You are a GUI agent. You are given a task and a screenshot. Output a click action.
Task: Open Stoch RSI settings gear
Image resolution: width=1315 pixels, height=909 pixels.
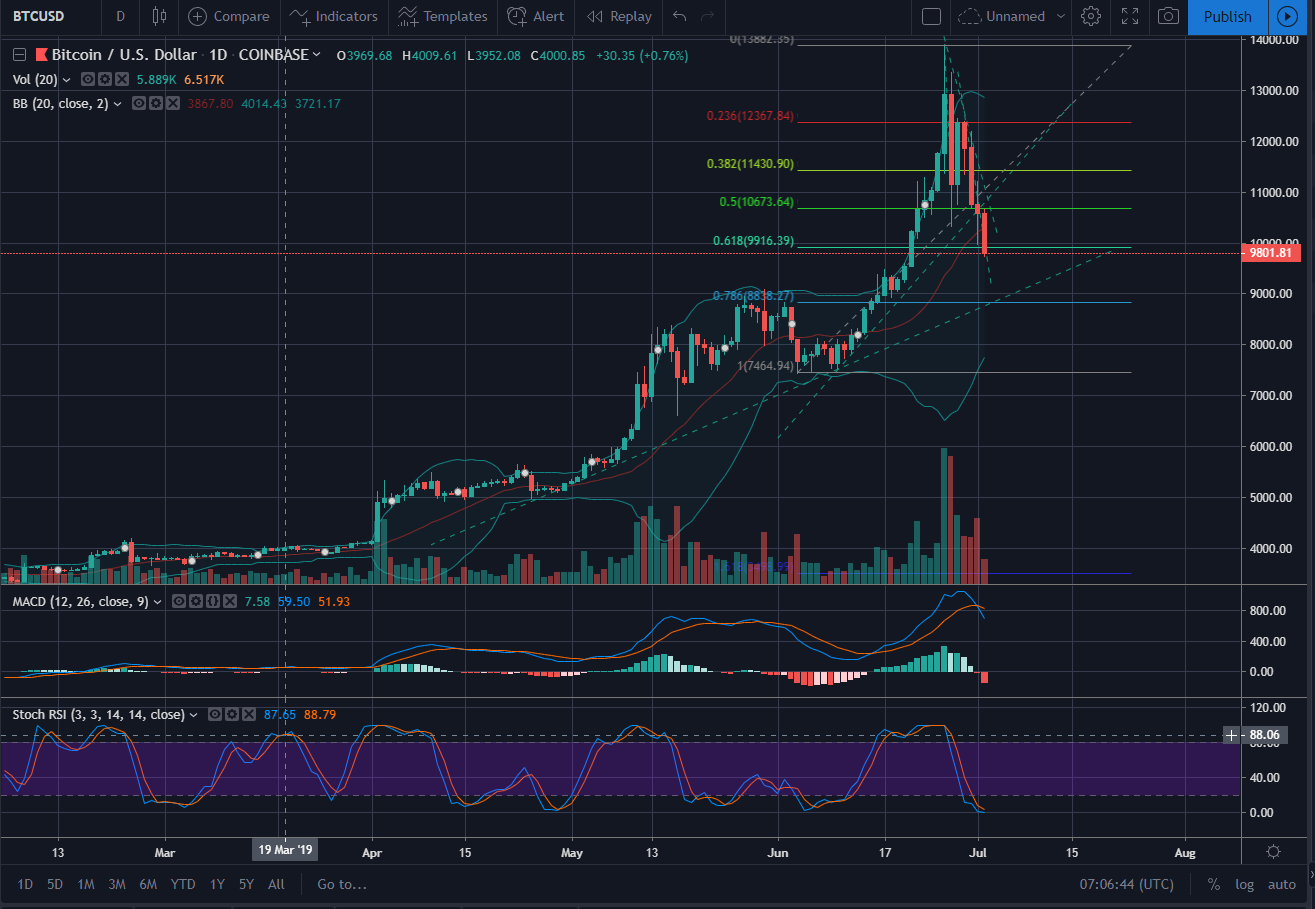(x=232, y=714)
